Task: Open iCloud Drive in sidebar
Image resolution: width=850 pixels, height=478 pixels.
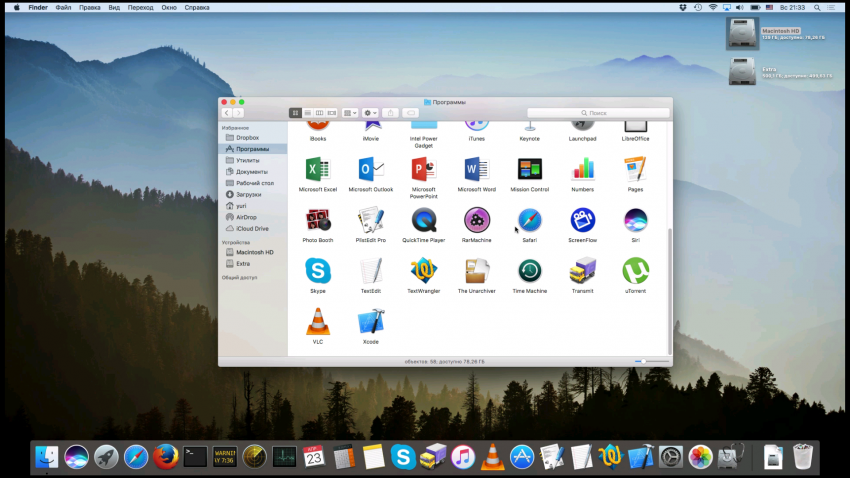Action: pos(253,229)
